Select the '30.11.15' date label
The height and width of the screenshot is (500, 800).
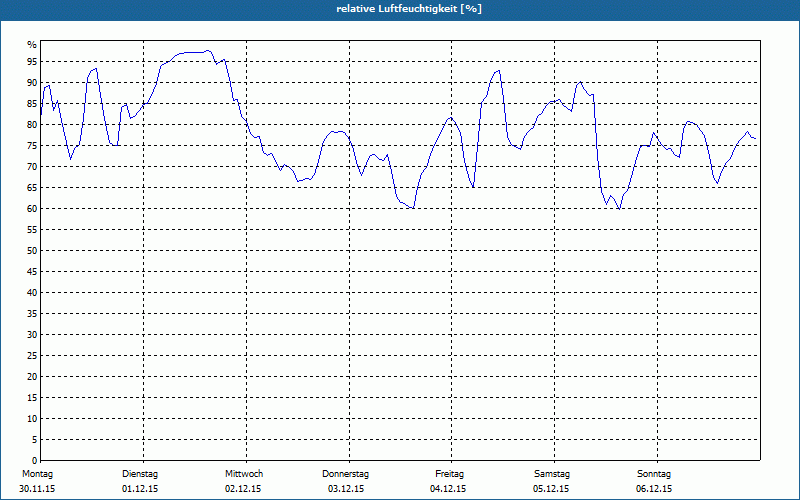pos(37,489)
